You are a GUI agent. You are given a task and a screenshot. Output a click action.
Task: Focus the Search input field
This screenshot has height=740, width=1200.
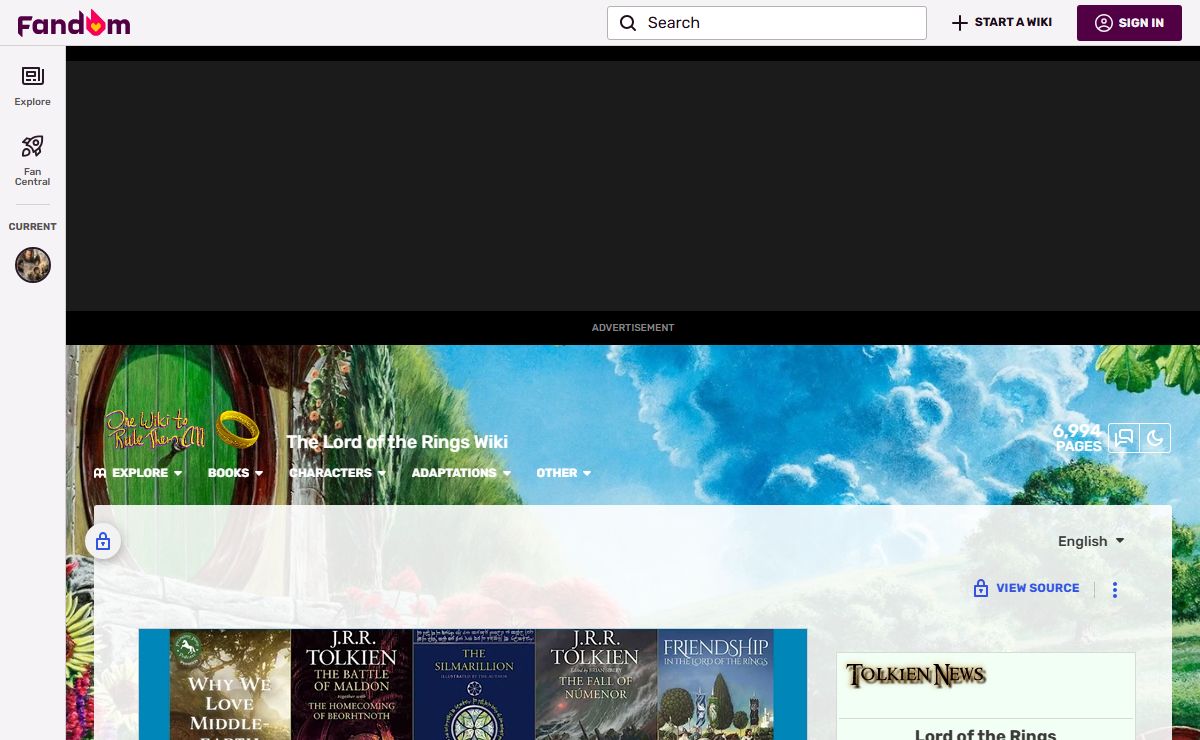click(x=767, y=23)
